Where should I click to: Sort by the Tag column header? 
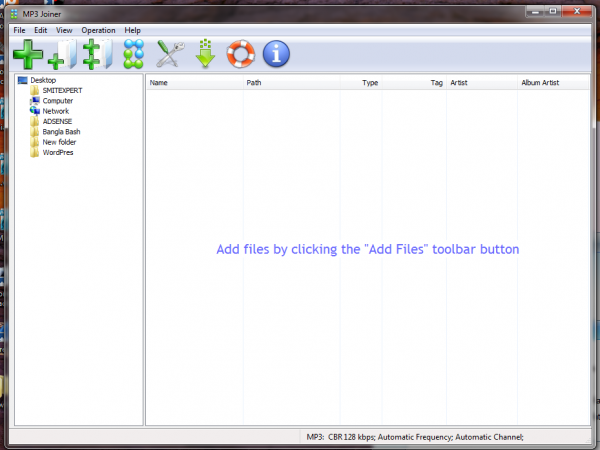[414, 83]
